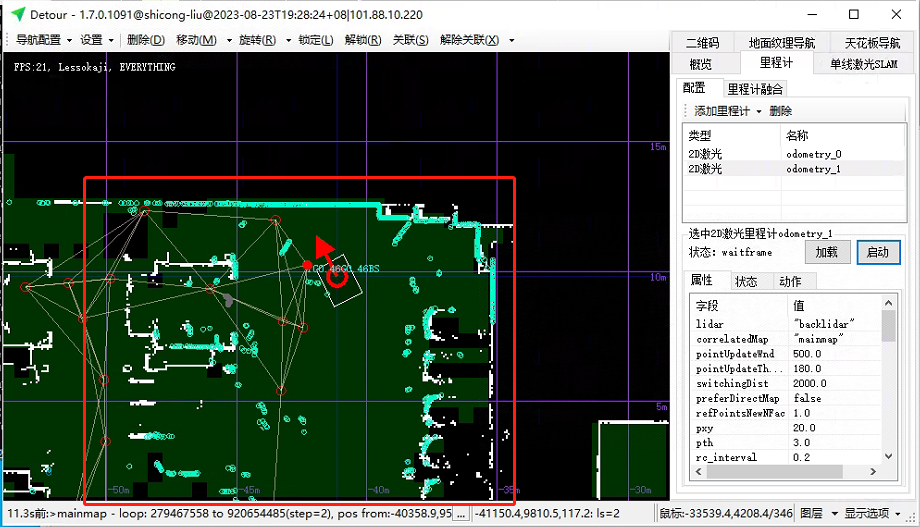Open the 显示选项 dropdown

(x=877, y=514)
